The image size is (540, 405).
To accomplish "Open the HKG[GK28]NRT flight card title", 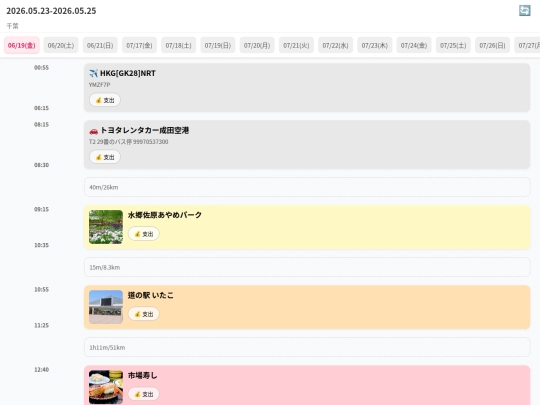I will coord(128,73).
